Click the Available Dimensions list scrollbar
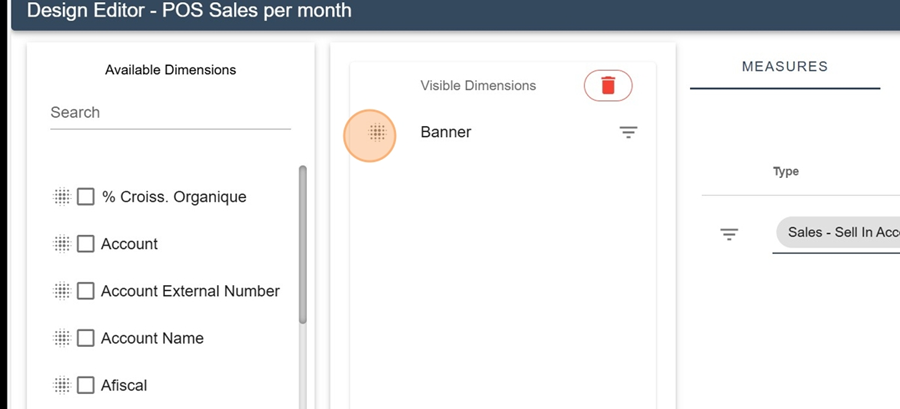The height and width of the screenshot is (409, 900). [x=302, y=244]
